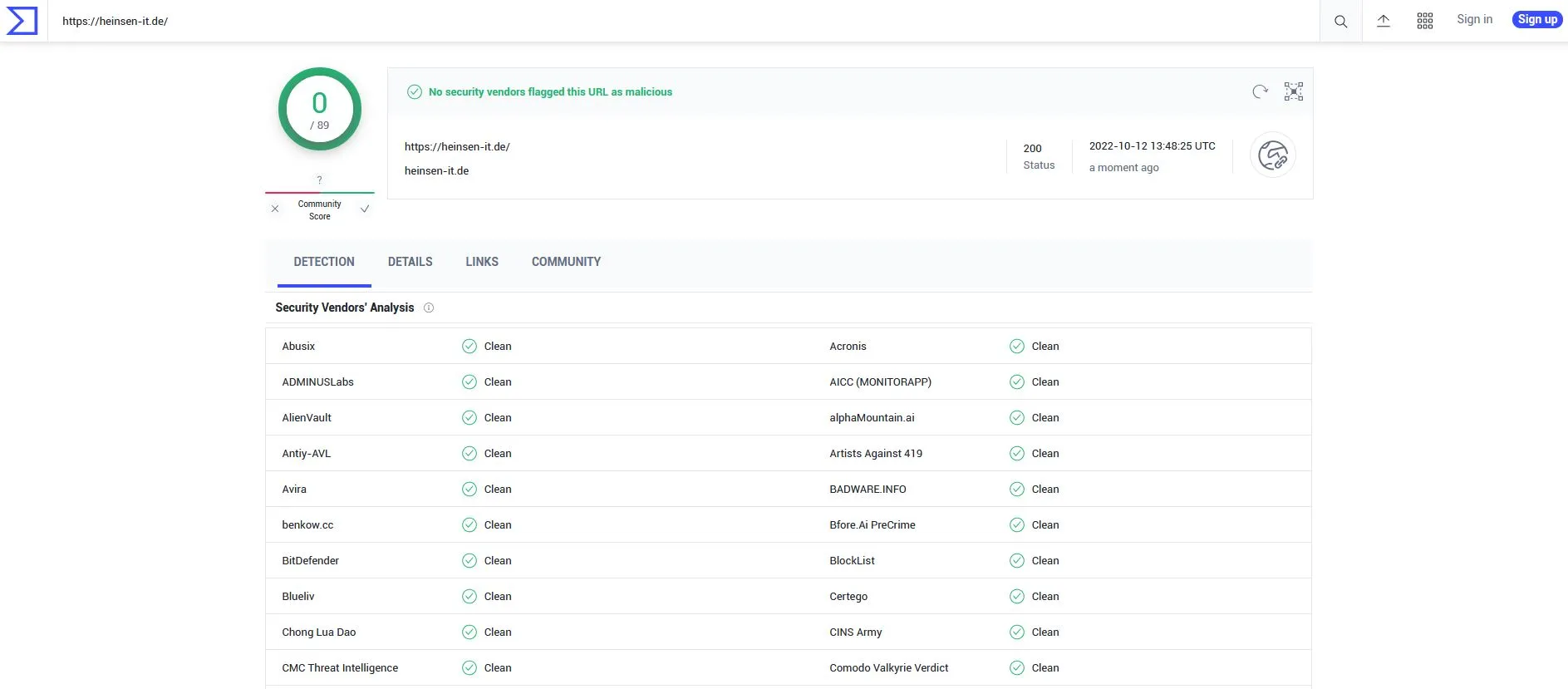Vote negative with the community X icon
Viewport: 1568px width, 689px height.
[x=275, y=209]
